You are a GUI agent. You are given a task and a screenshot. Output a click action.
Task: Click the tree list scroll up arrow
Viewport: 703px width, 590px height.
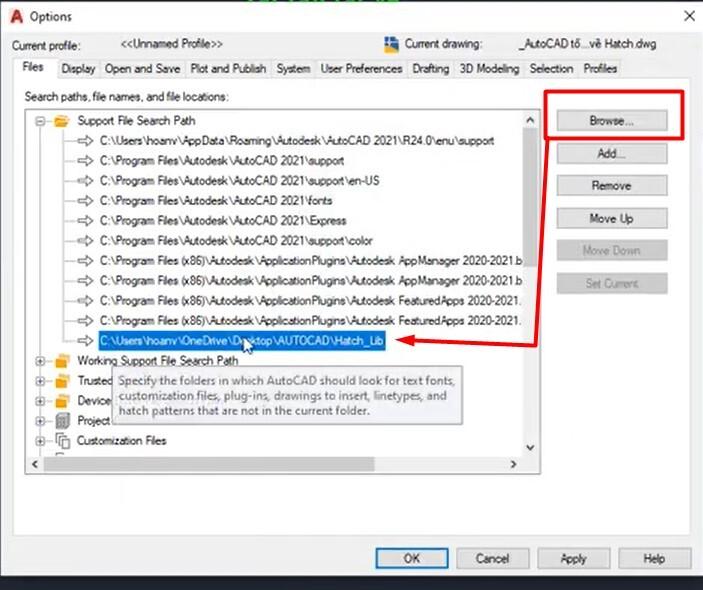pyautogui.click(x=530, y=120)
